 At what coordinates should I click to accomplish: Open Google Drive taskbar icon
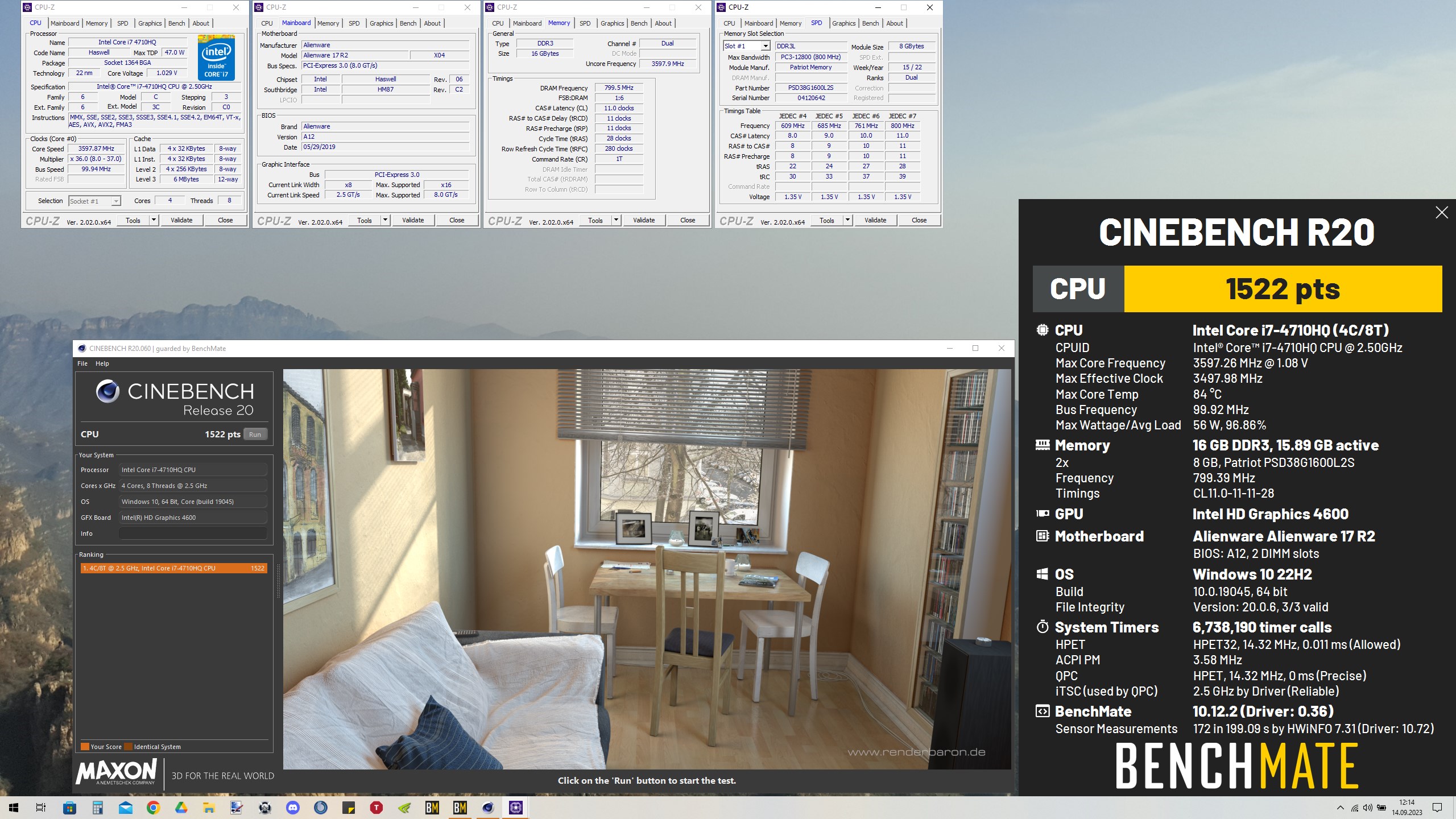(181, 808)
